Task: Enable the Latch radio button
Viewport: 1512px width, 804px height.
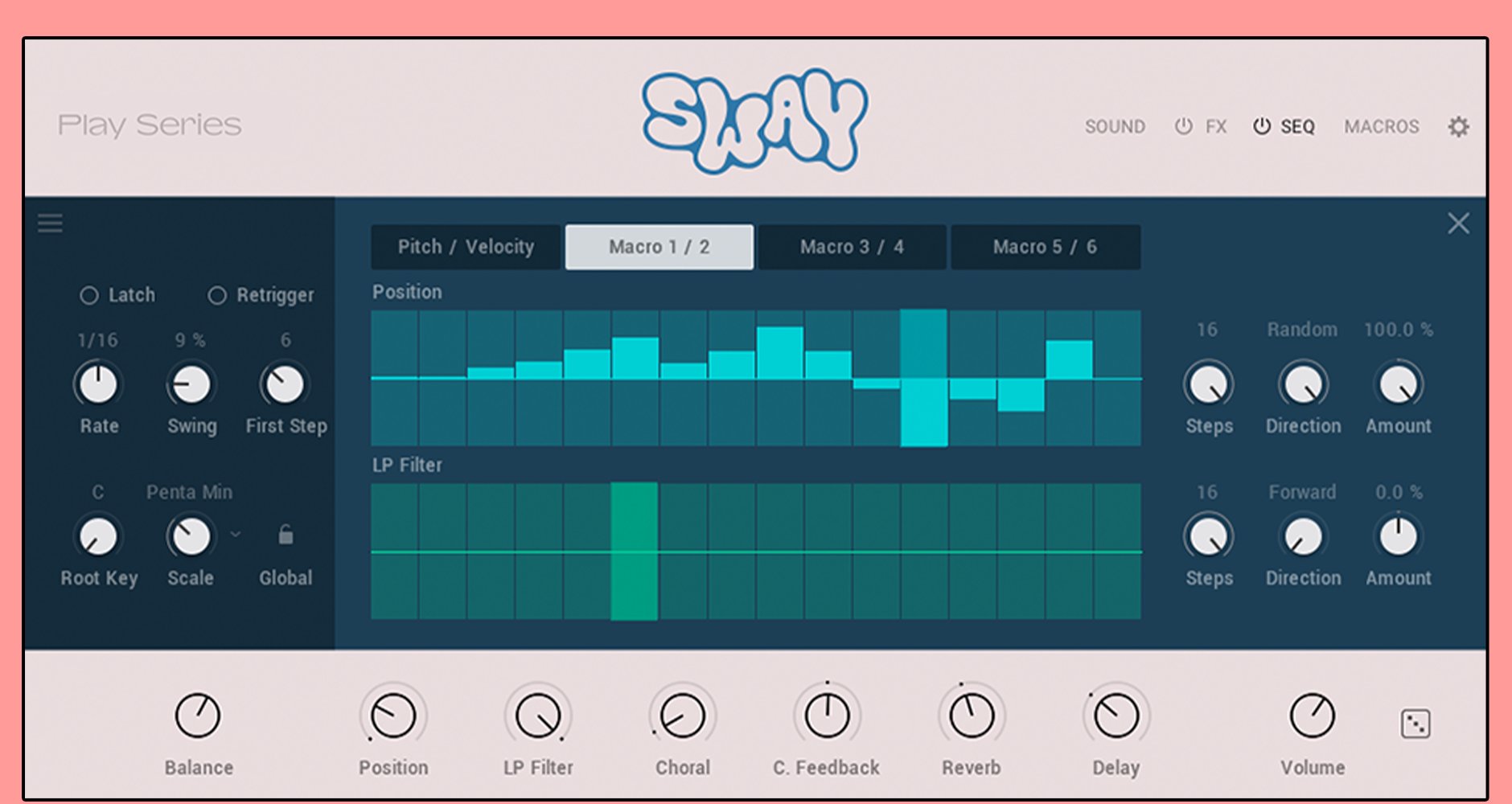Action: click(x=89, y=295)
